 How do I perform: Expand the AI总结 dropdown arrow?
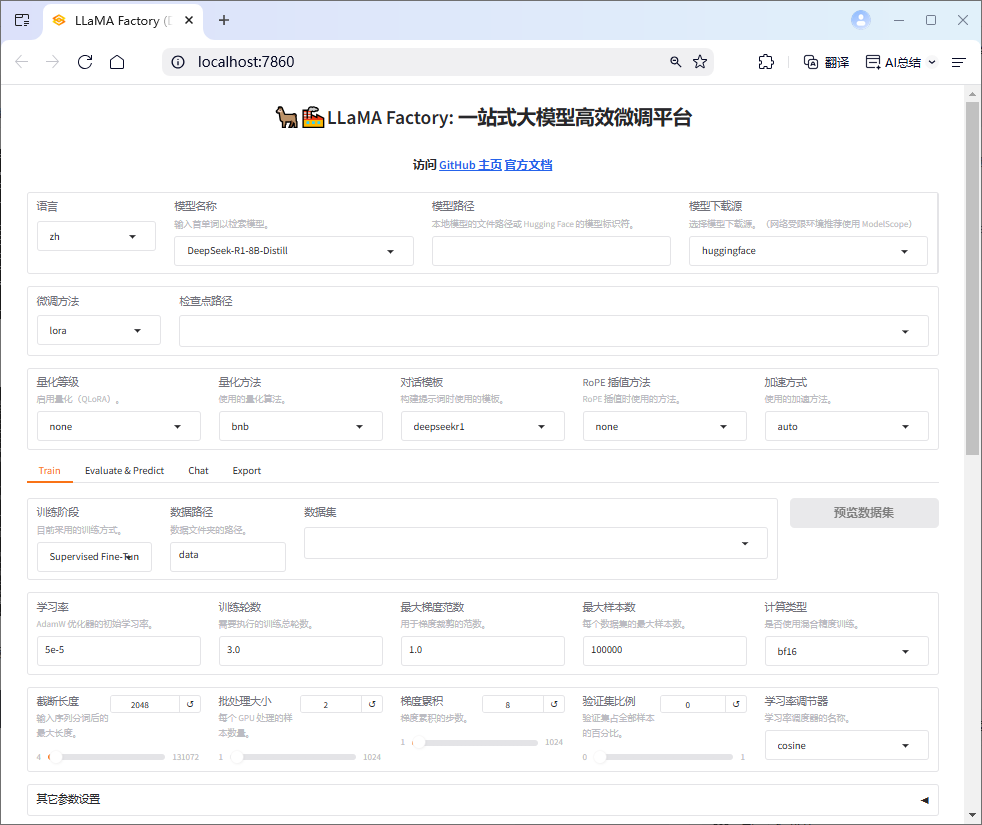pos(932,62)
